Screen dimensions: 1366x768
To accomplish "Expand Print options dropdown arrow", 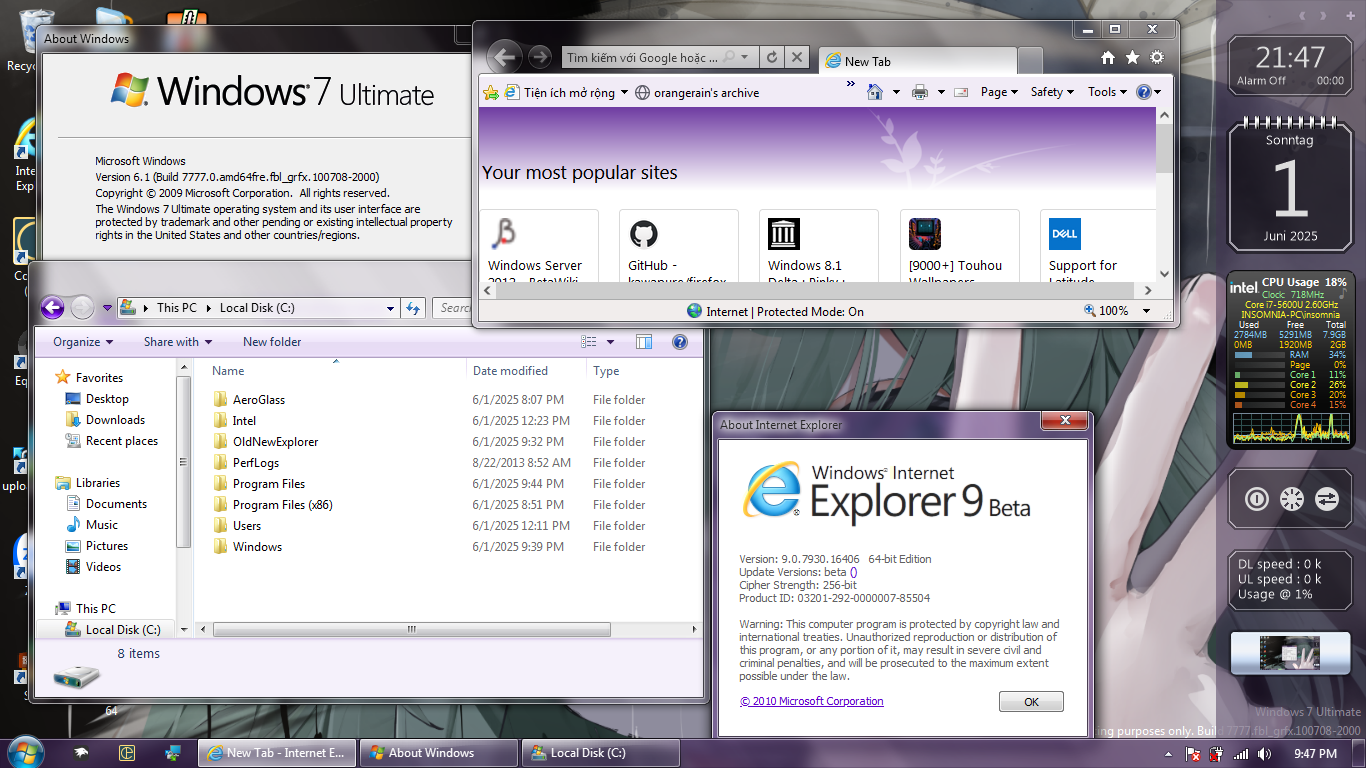I will click(940, 92).
